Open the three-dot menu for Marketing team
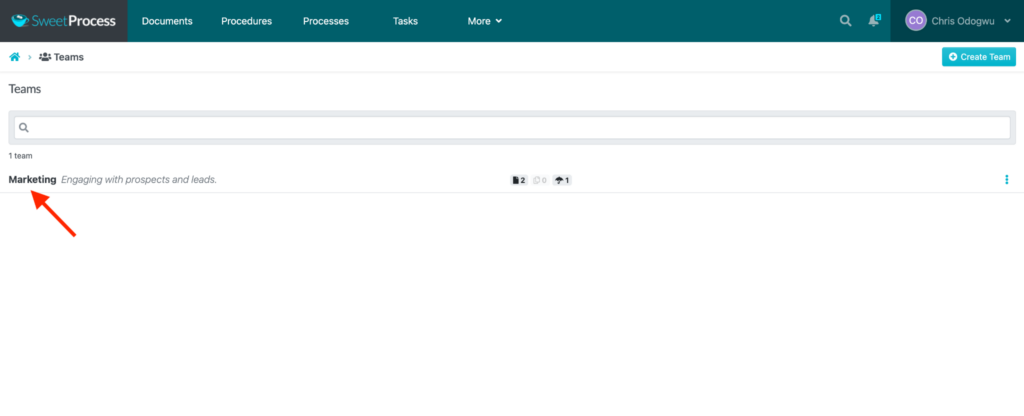 (1006, 180)
